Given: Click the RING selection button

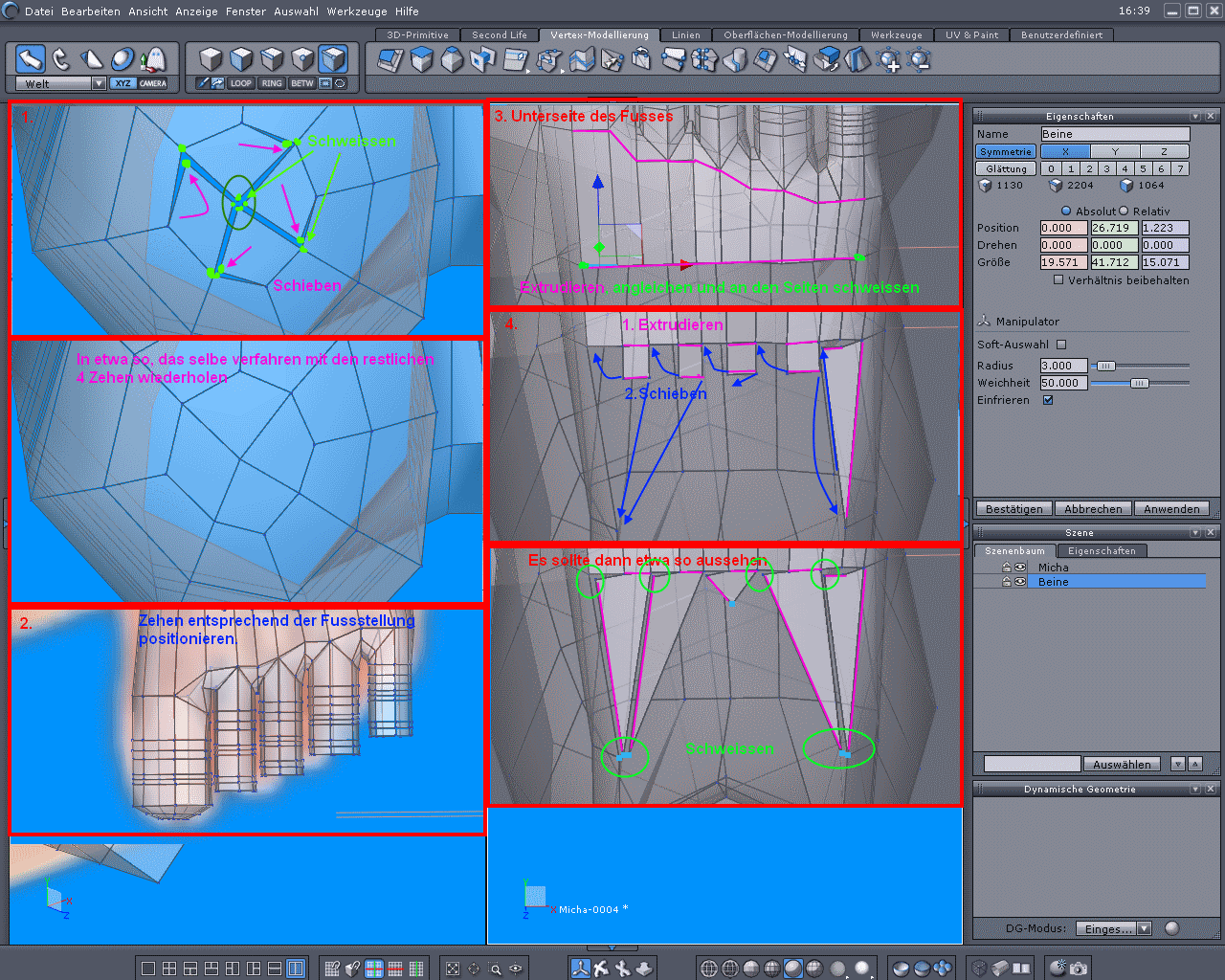Looking at the screenshot, I should [272, 83].
